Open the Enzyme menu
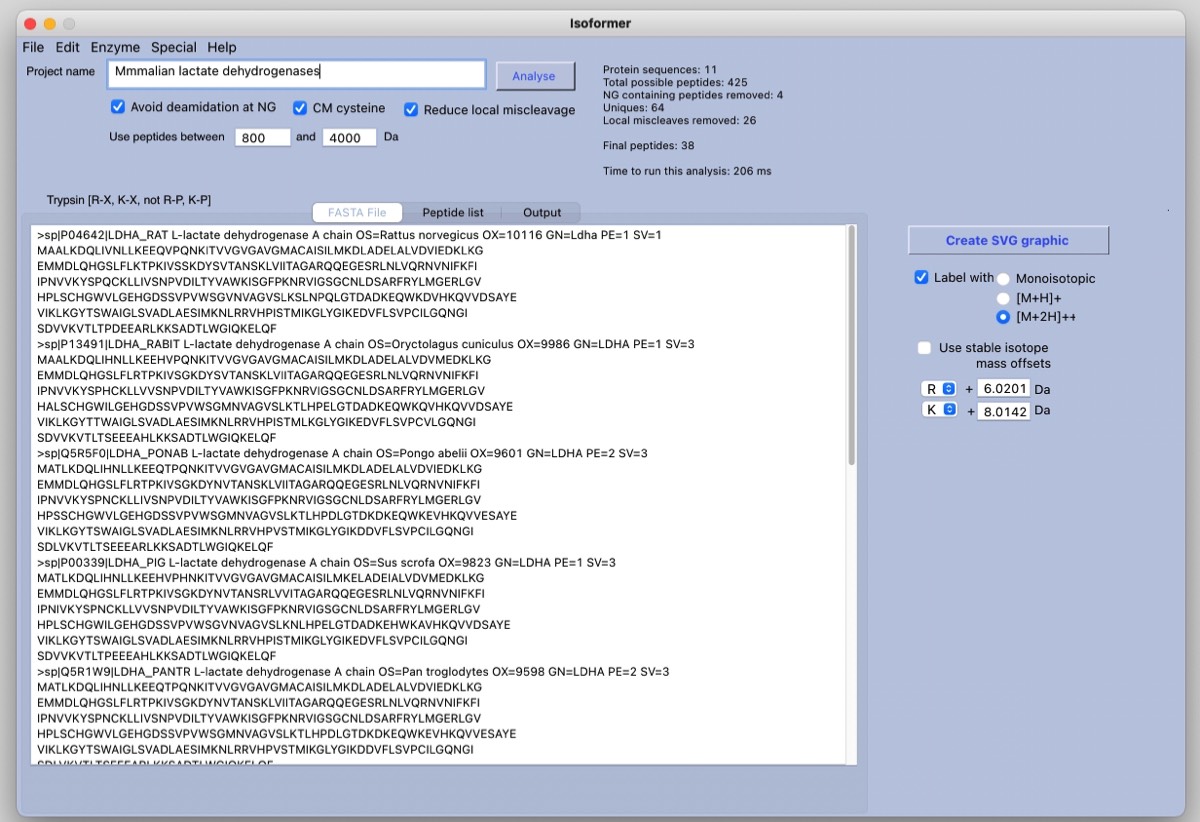This screenshot has width=1200, height=822. (115, 47)
